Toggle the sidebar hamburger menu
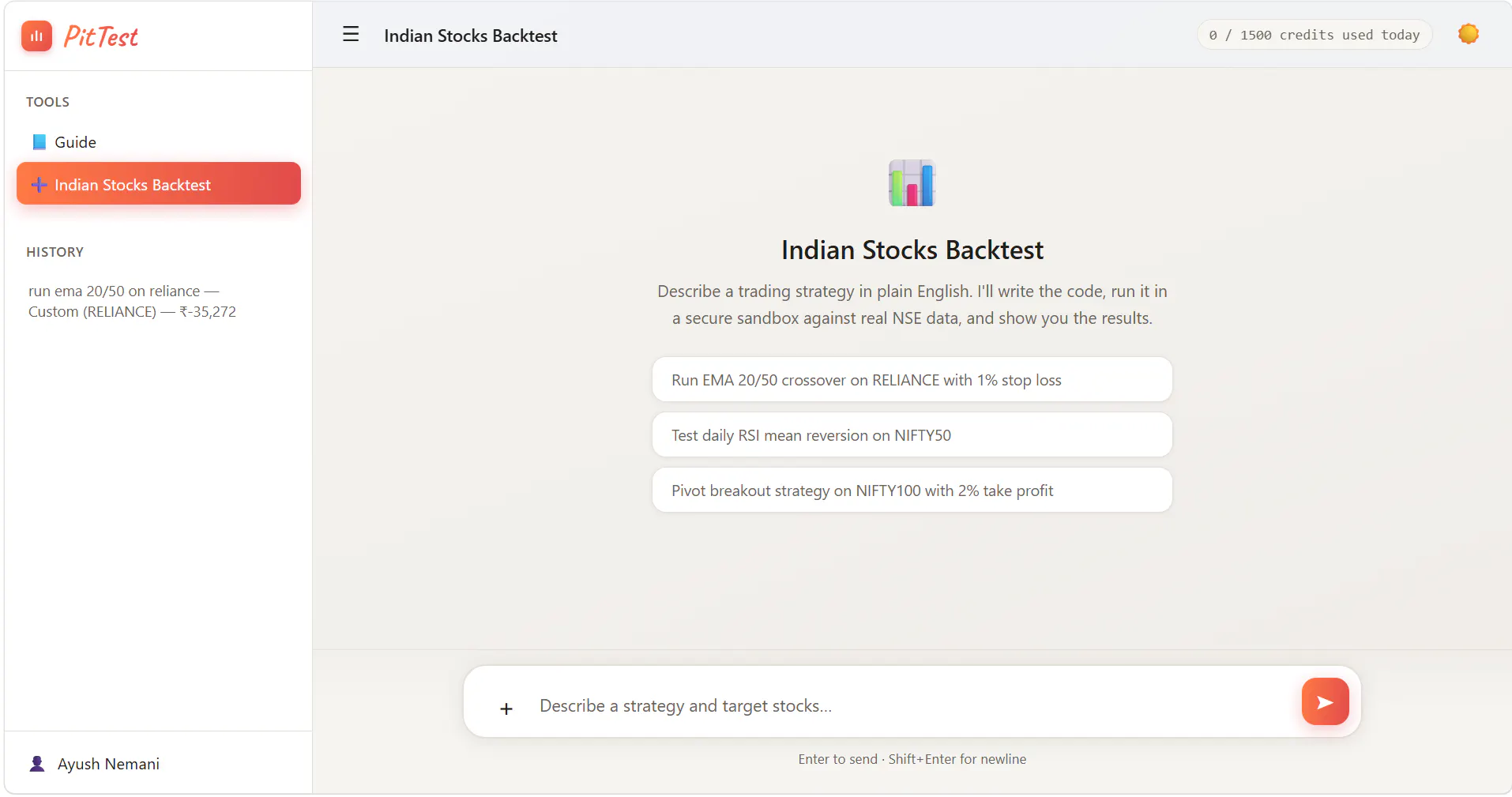The image size is (1512, 797). [x=351, y=34]
